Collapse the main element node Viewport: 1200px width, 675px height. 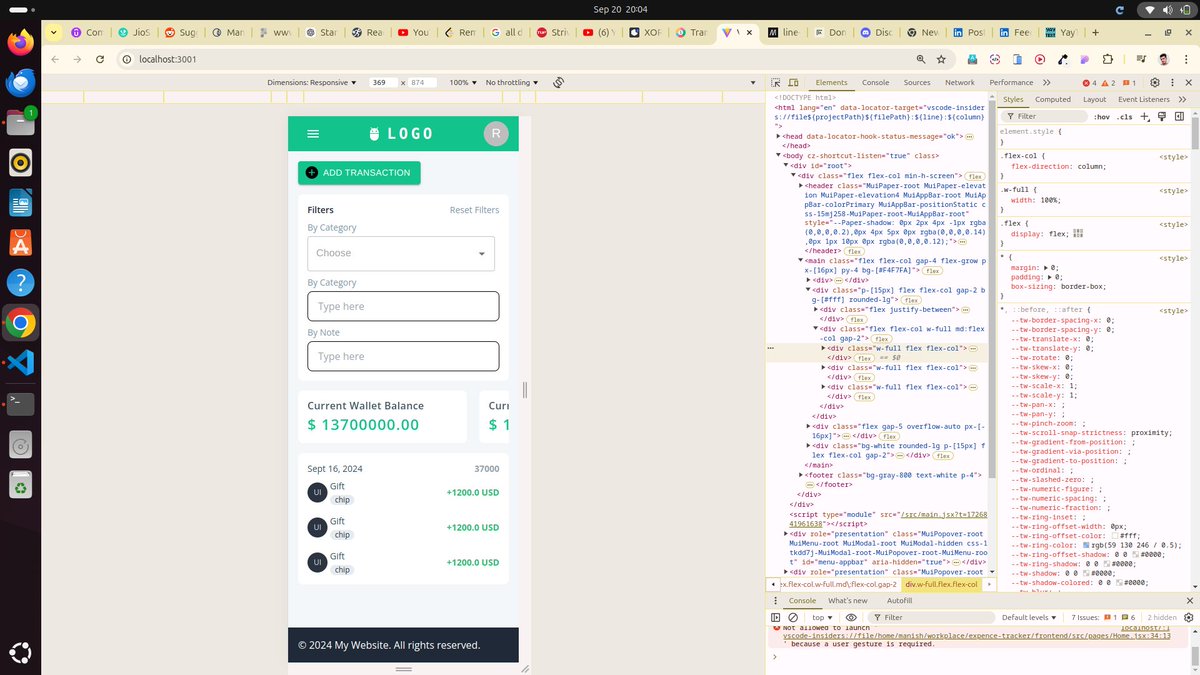(801, 261)
